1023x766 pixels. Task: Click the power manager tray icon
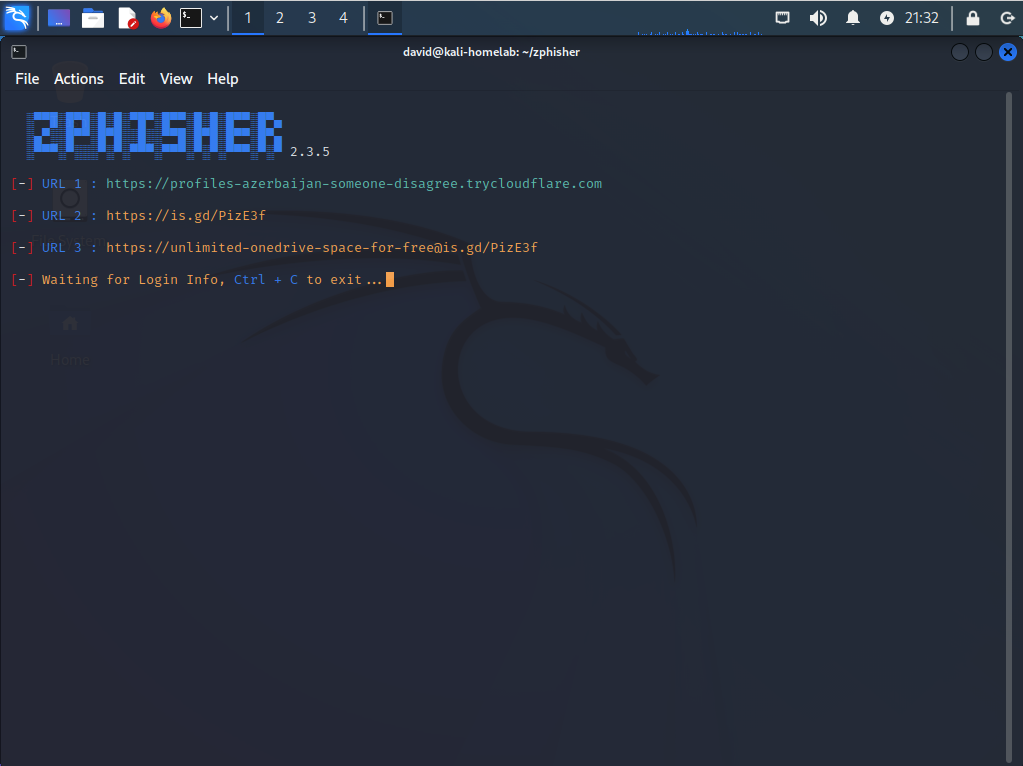tap(887, 18)
